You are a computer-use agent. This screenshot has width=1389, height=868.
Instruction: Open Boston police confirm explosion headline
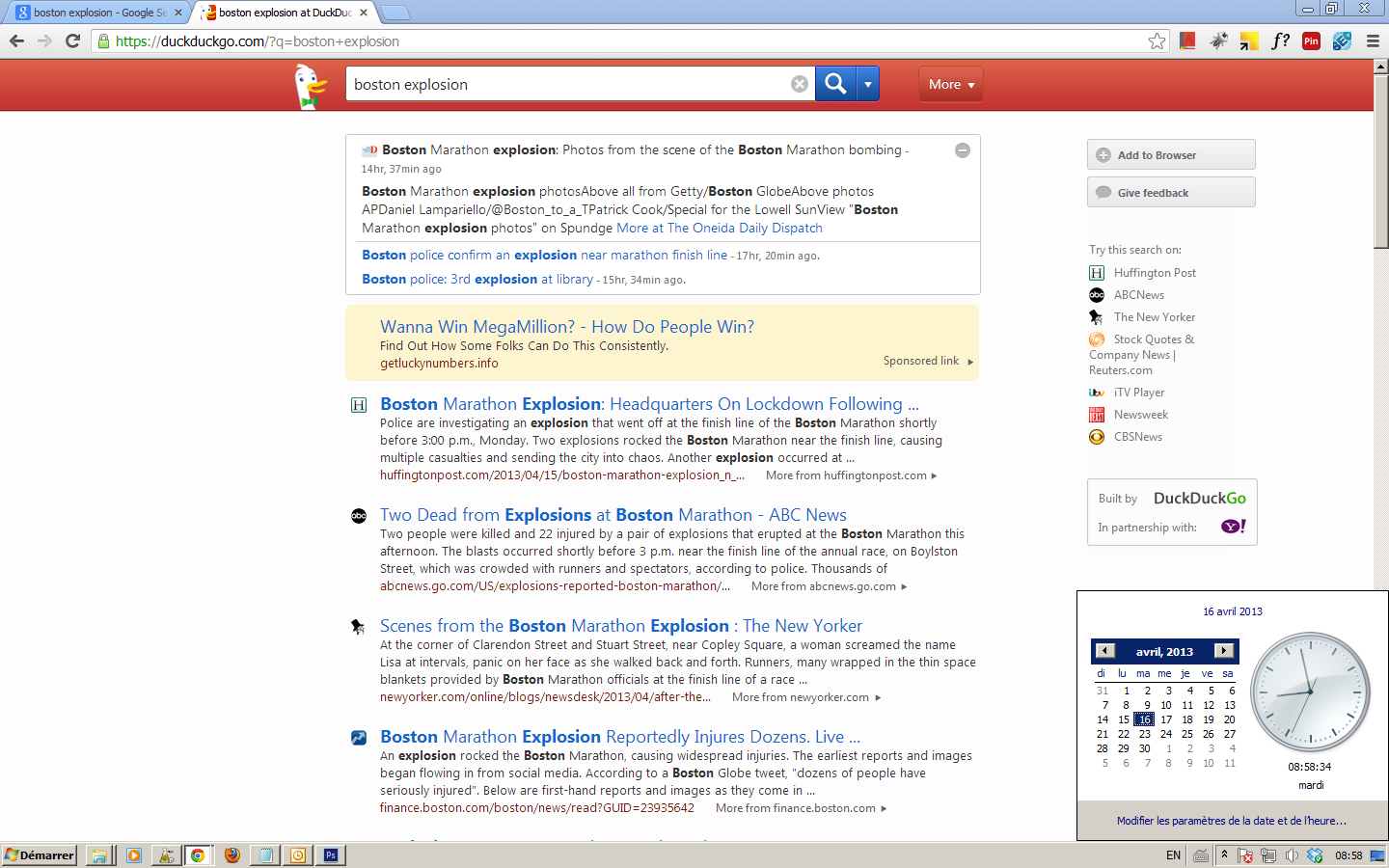coord(545,255)
